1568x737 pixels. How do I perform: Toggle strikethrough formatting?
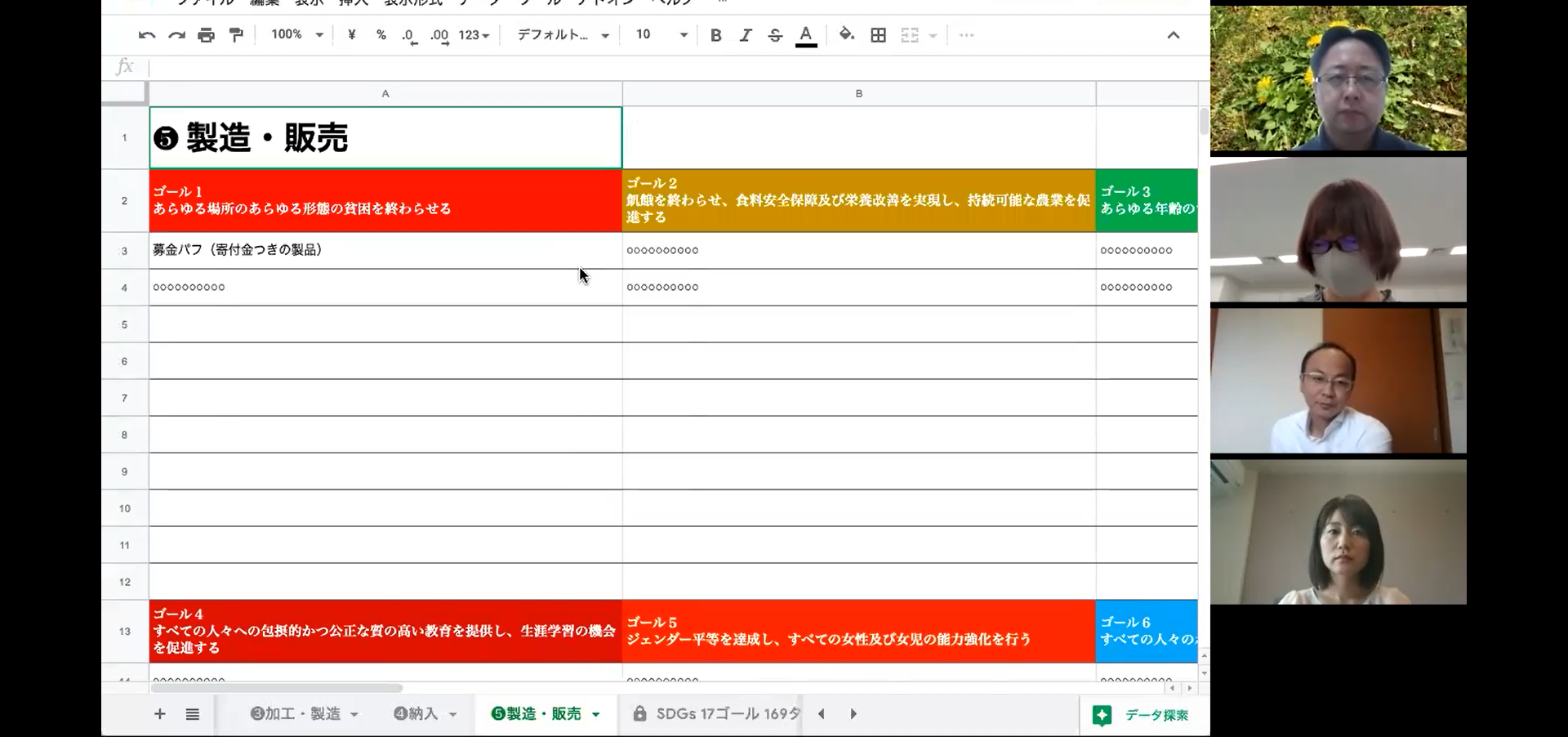(775, 35)
